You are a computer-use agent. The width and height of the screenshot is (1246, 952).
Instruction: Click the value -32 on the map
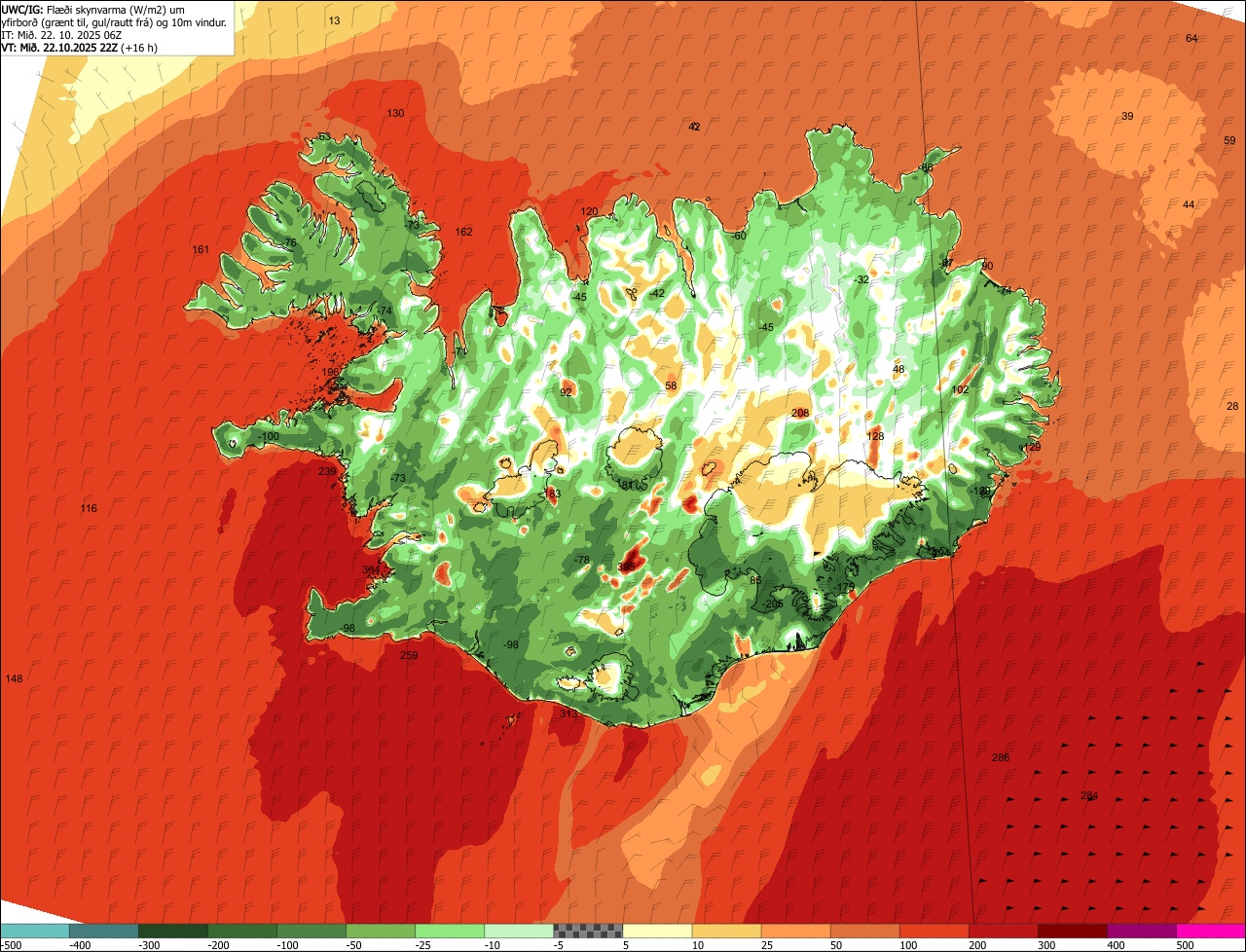point(861,279)
